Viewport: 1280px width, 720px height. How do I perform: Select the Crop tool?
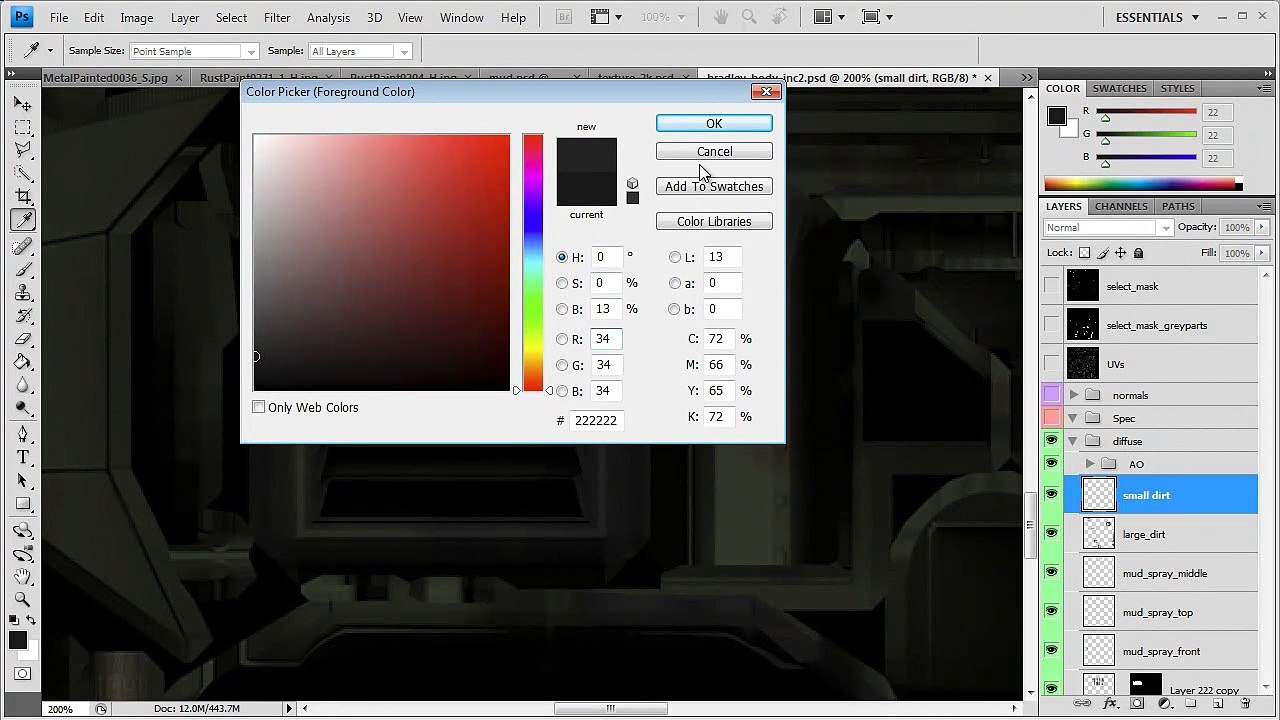[23, 196]
